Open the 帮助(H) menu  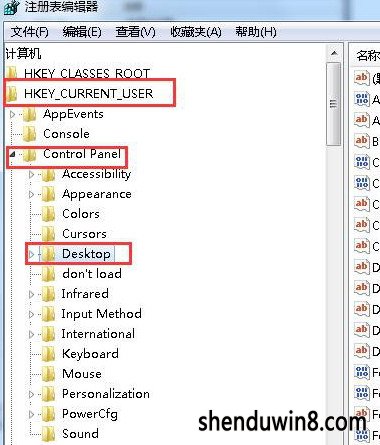(256, 32)
